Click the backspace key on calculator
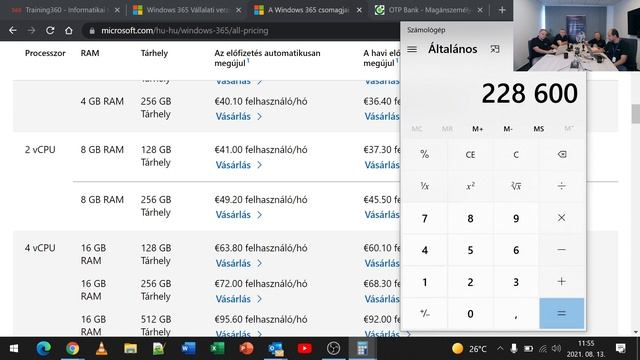The width and height of the screenshot is (640, 360). [x=562, y=154]
